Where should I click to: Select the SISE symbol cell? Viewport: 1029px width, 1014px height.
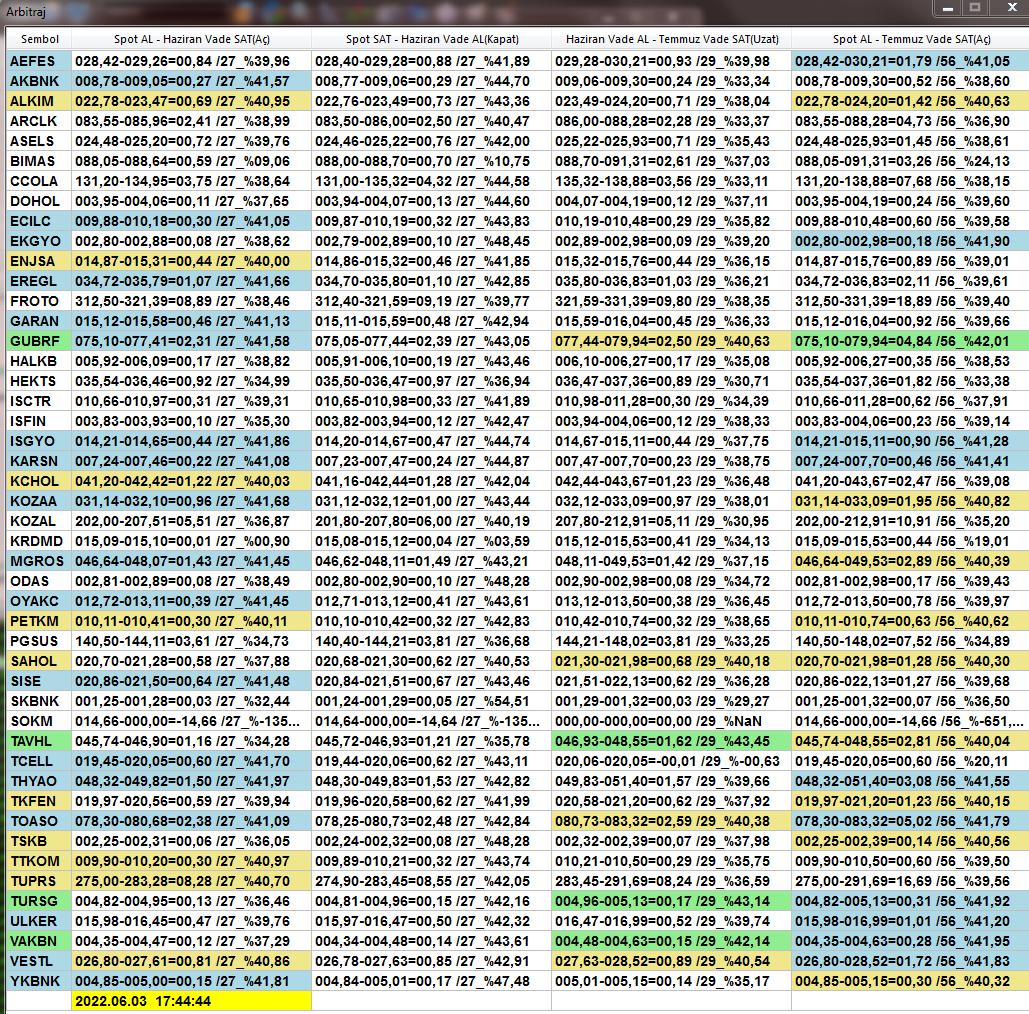pyautogui.click(x=39, y=682)
